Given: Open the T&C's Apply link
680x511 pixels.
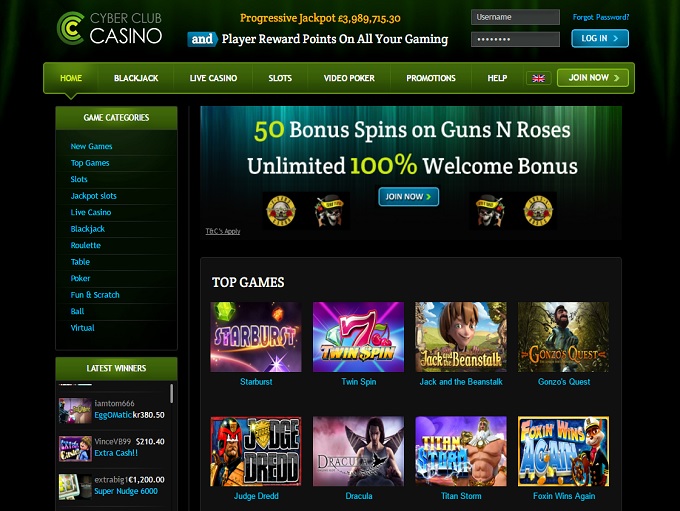Looking at the screenshot, I should click(x=223, y=231).
